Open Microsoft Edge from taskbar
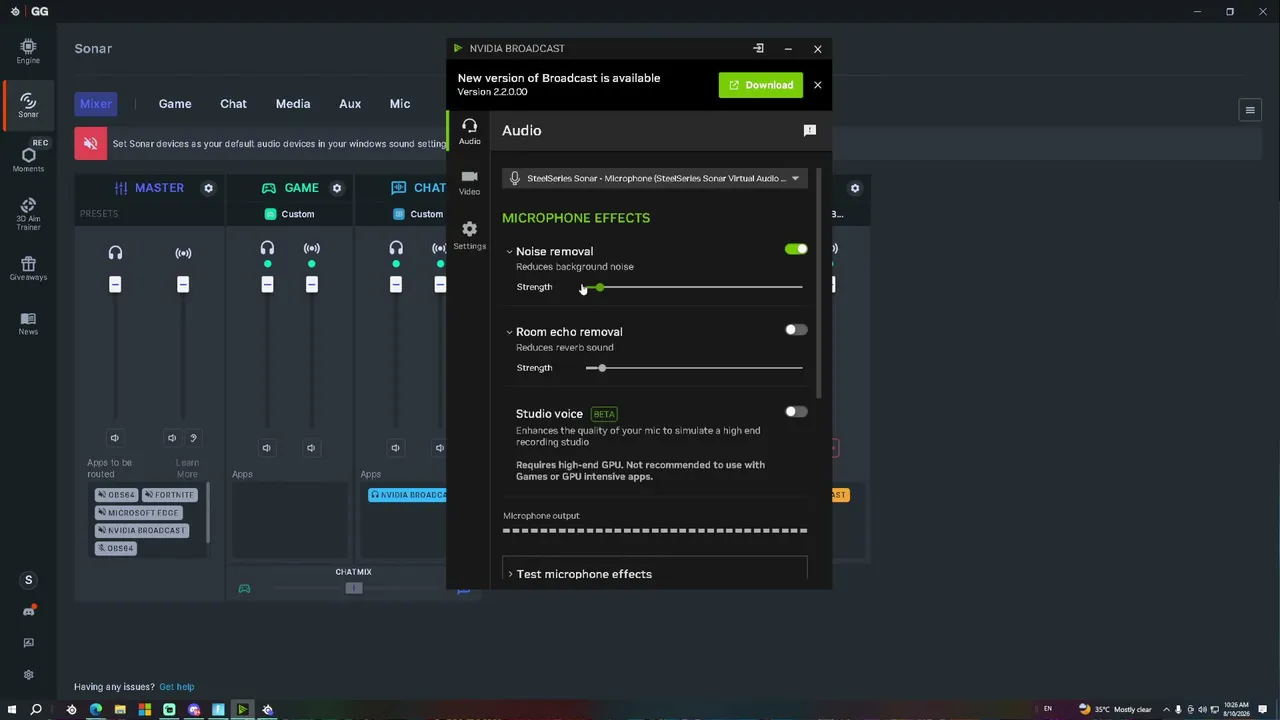Screen dimensions: 1280x720 click(96, 709)
